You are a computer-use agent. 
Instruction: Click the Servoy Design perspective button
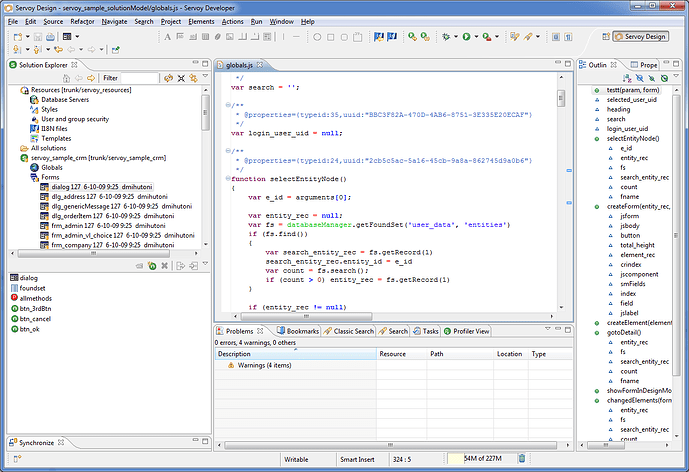641,36
